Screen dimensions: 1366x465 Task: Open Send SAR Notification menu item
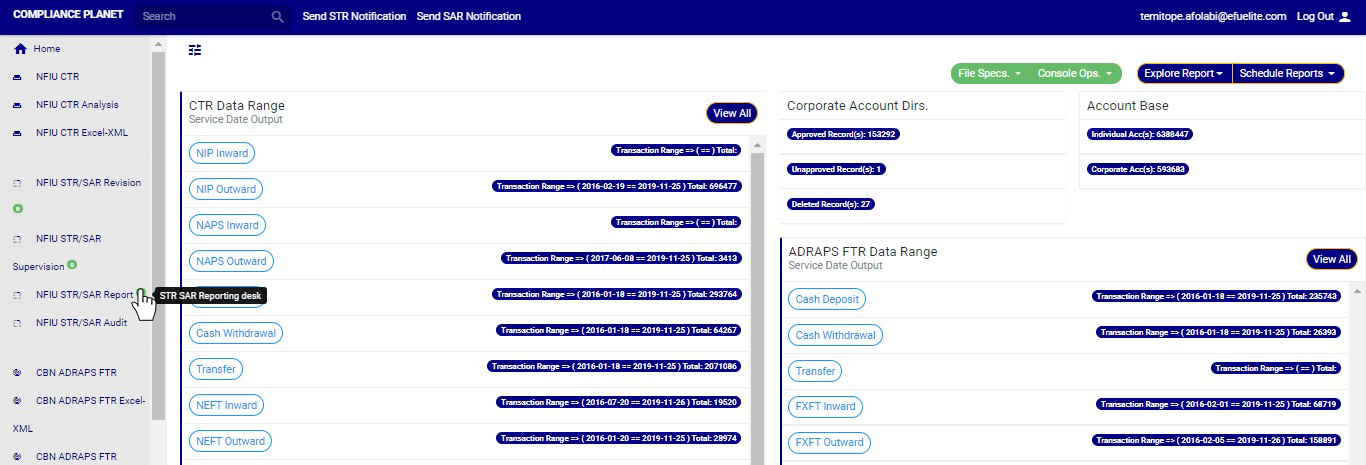click(x=468, y=17)
